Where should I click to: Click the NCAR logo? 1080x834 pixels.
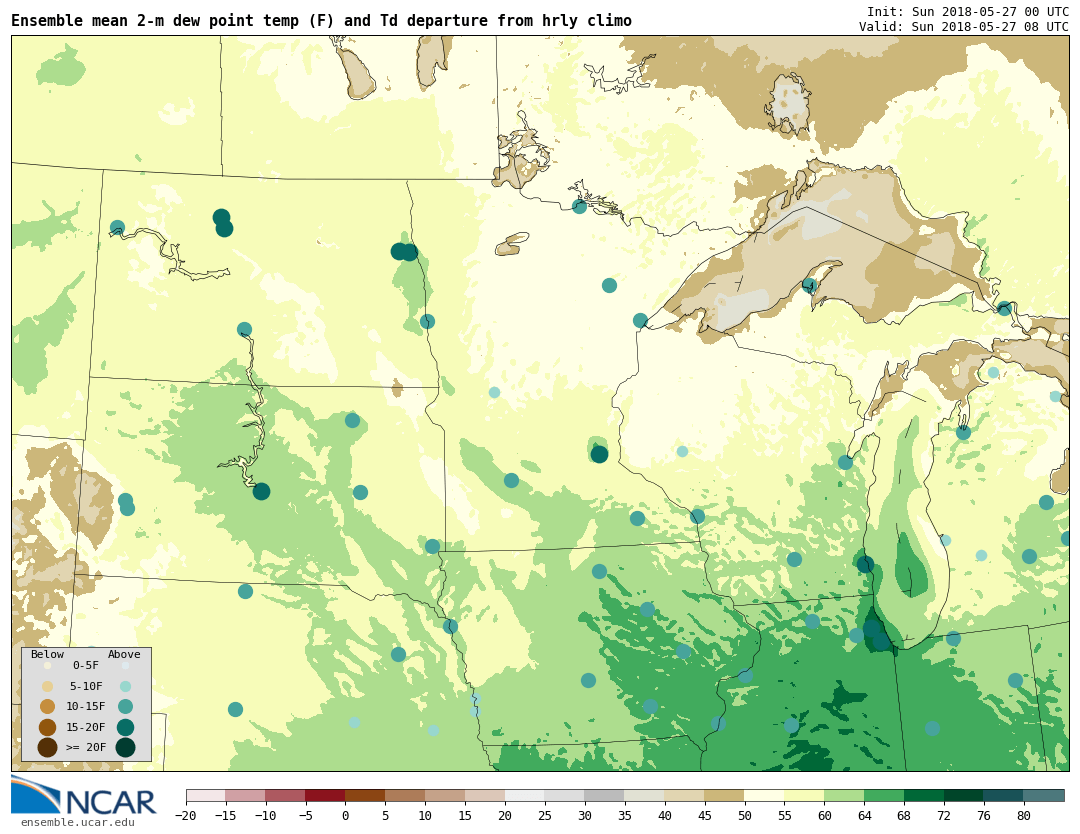(83, 795)
